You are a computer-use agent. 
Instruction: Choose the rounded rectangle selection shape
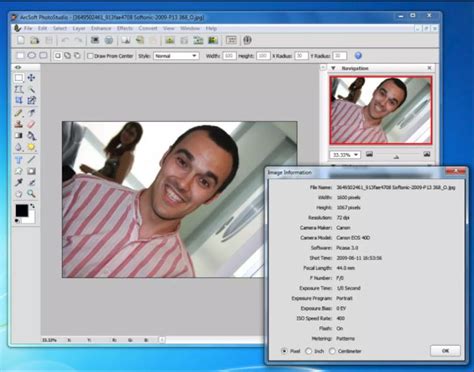pyautogui.click(x=43, y=55)
